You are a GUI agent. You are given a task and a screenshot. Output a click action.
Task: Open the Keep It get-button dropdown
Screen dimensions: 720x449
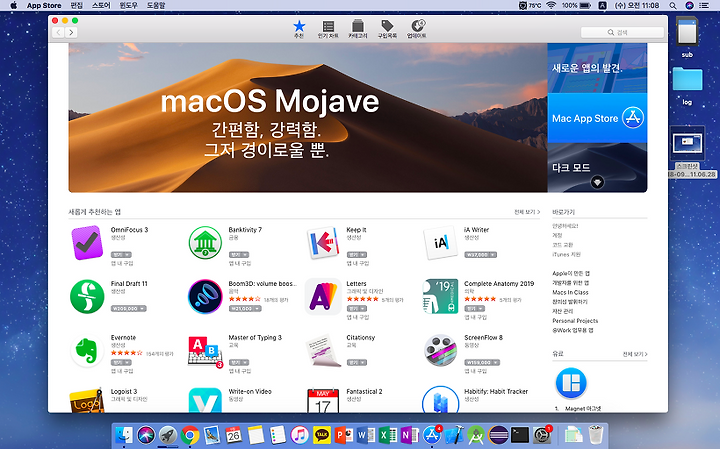pyautogui.click(x=357, y=254)
